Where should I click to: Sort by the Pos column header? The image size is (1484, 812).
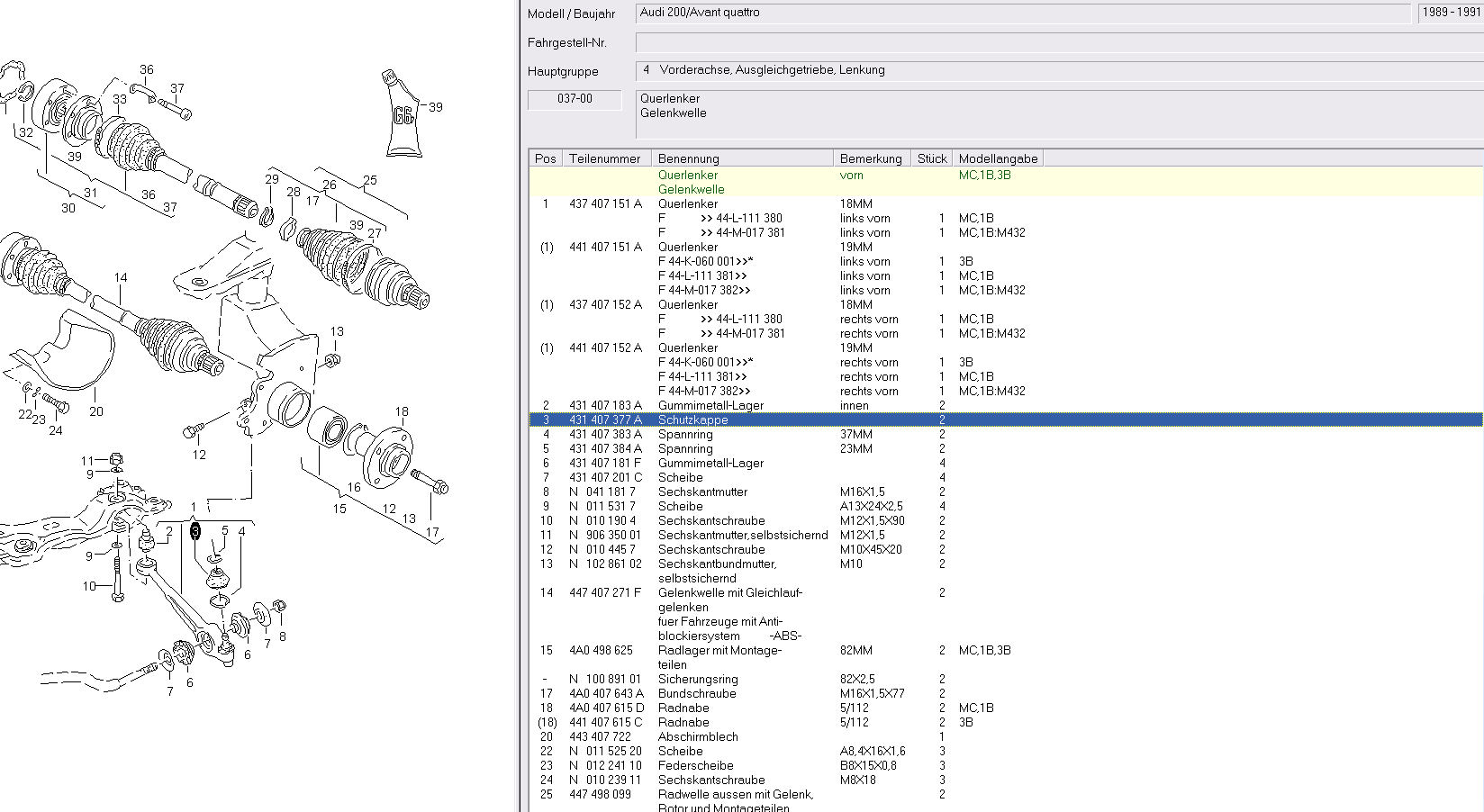[x=546, y=158]
